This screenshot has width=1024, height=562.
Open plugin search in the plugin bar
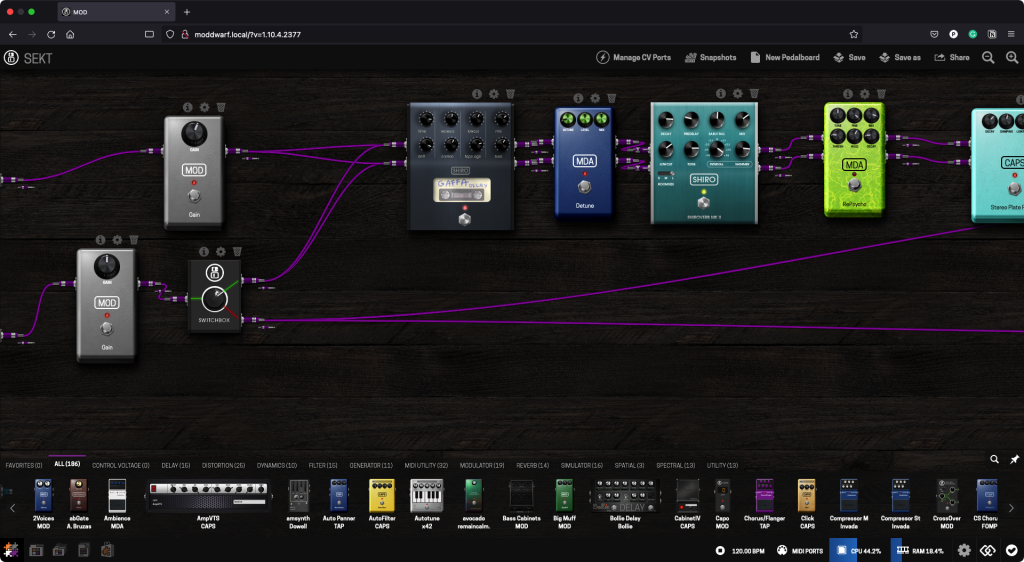click(994, 459)
